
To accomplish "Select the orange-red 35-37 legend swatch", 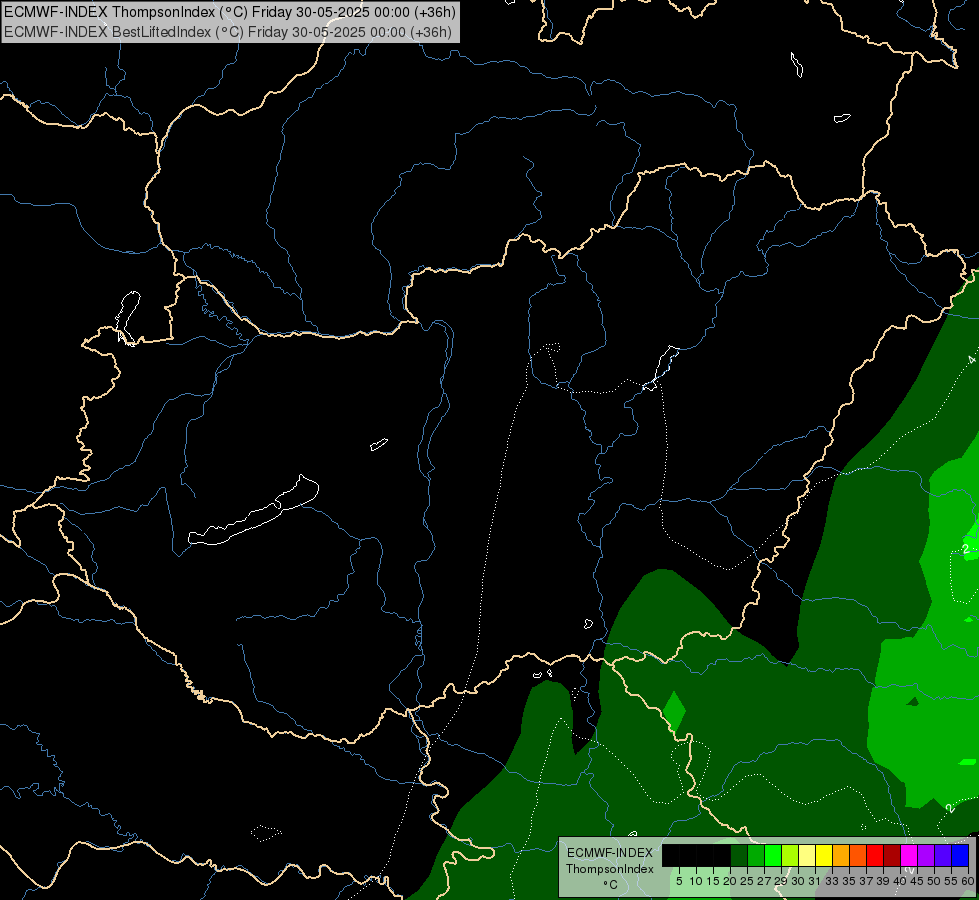I will pos(858,856).
